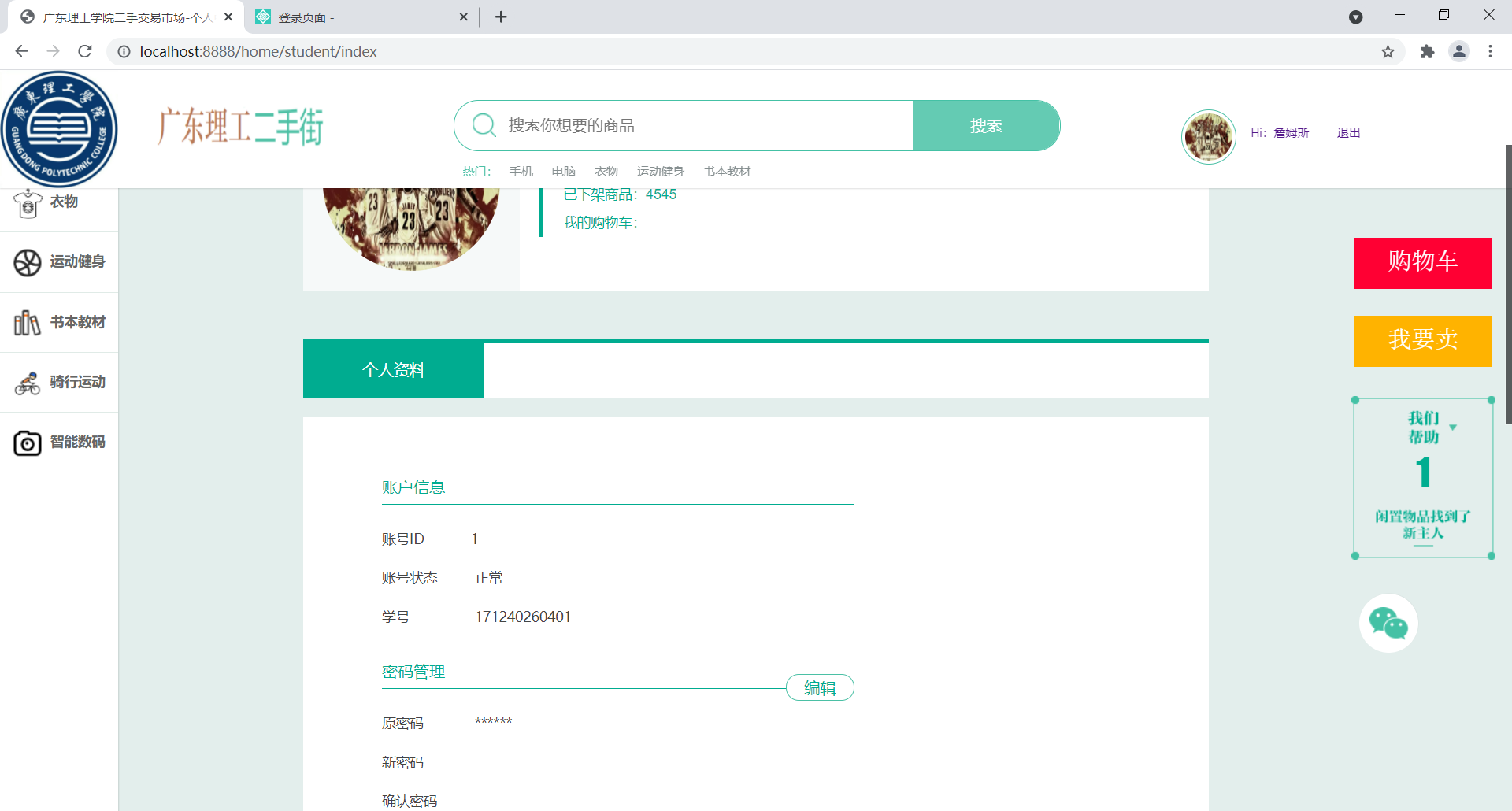The width and height of the screenshot is (1512, 811).
Task: Click the 我们帮助 heading in stats widget
Action: (x=1424, y=427)
